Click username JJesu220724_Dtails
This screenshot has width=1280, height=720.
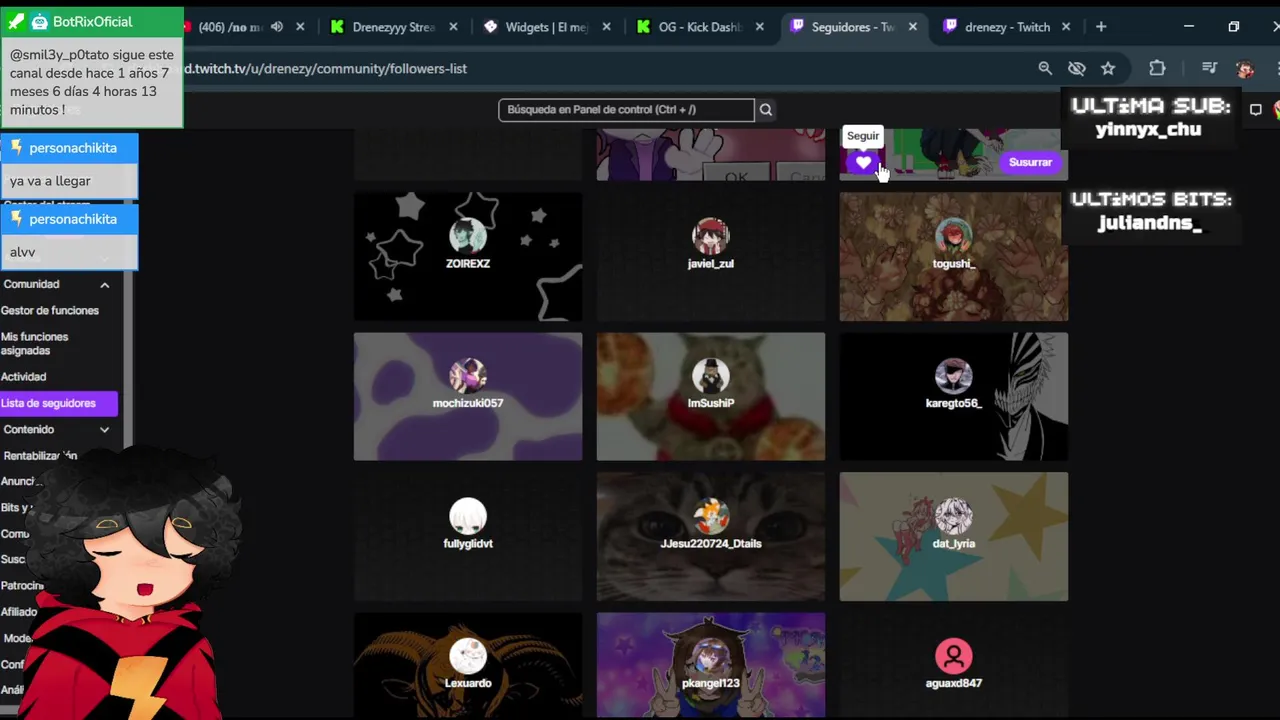pyautogui.click(x=711, y=543)
